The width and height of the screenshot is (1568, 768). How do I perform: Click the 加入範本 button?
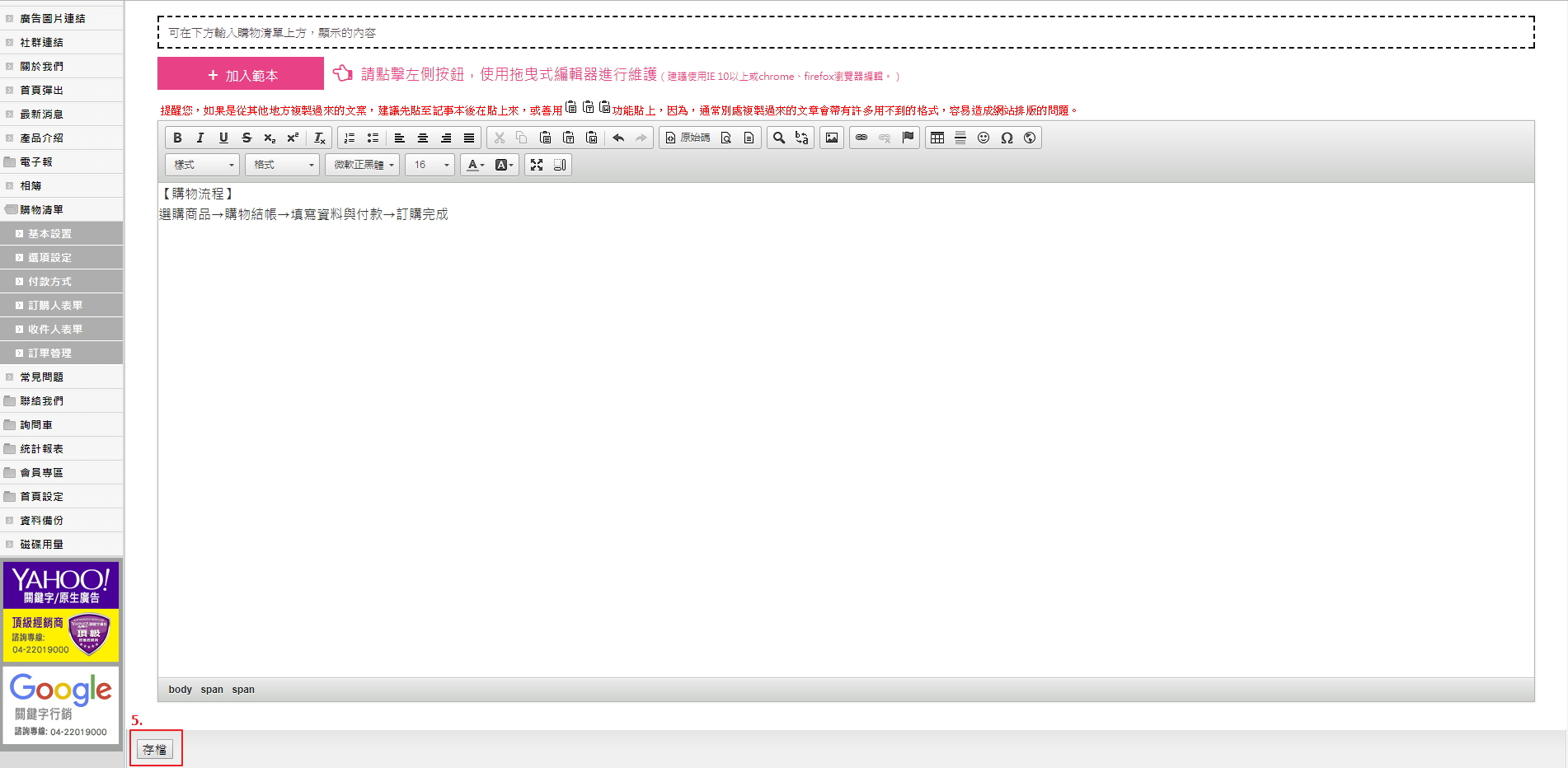tap(241, 74)
